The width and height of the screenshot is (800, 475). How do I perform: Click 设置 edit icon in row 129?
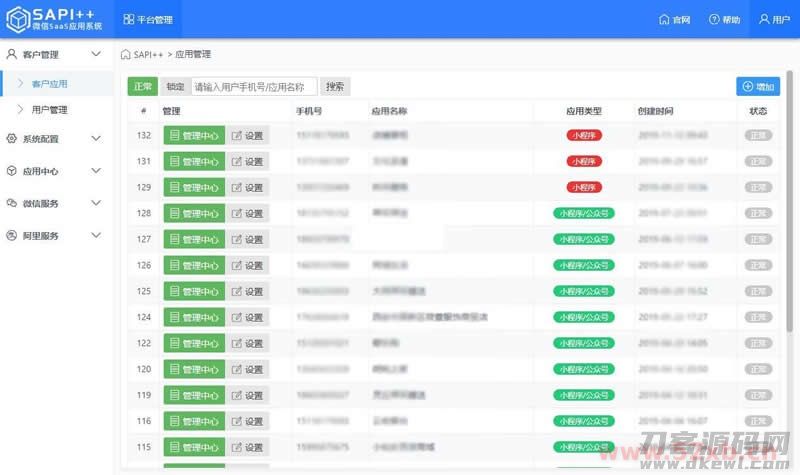point(236,187)
